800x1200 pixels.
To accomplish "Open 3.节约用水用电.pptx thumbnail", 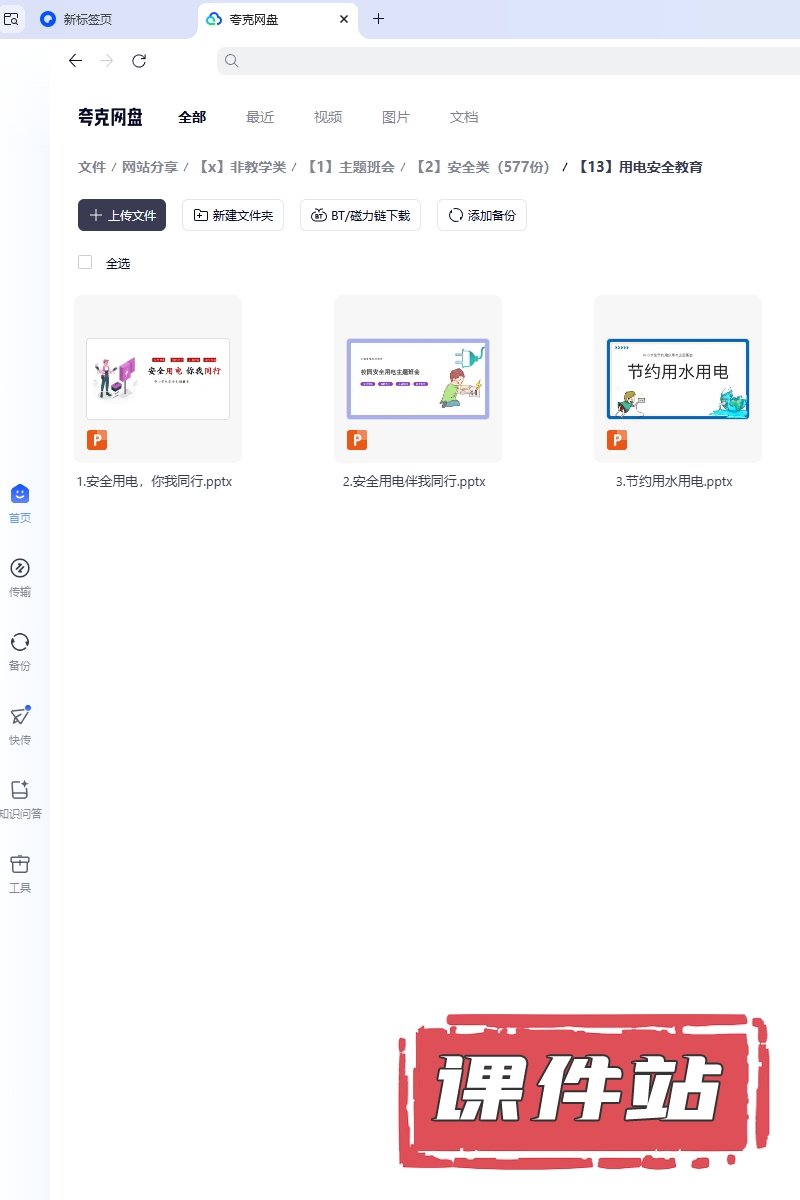I will pyautogui.click(x=677, y=379).
